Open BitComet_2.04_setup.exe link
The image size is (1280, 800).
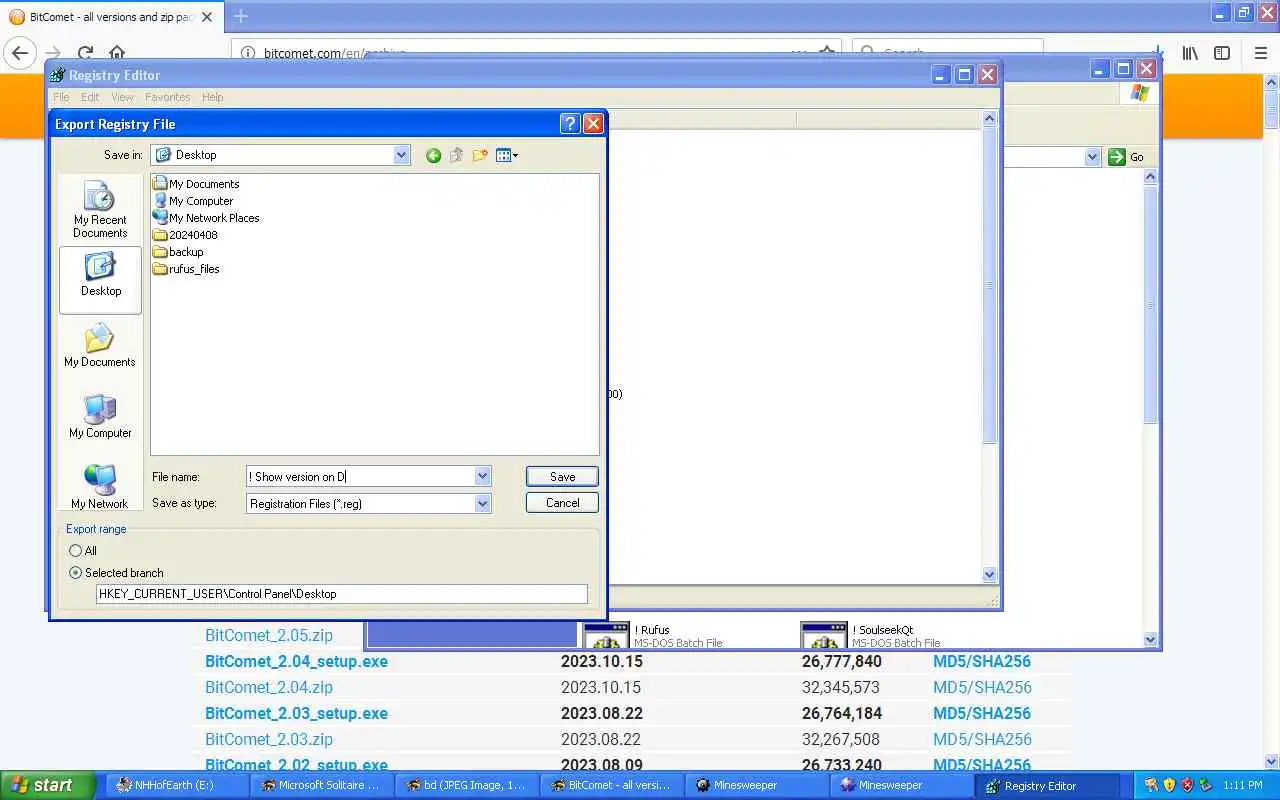tap(296, 661)
